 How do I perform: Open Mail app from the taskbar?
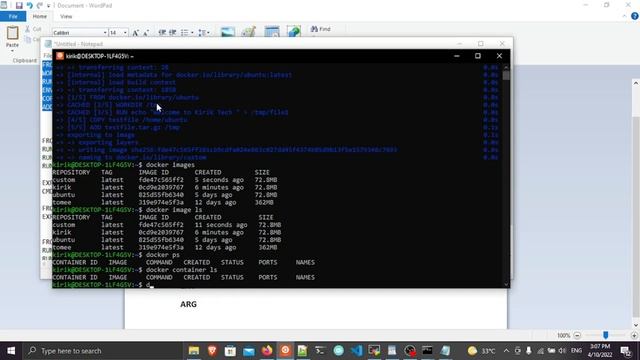tap(249, 351)
